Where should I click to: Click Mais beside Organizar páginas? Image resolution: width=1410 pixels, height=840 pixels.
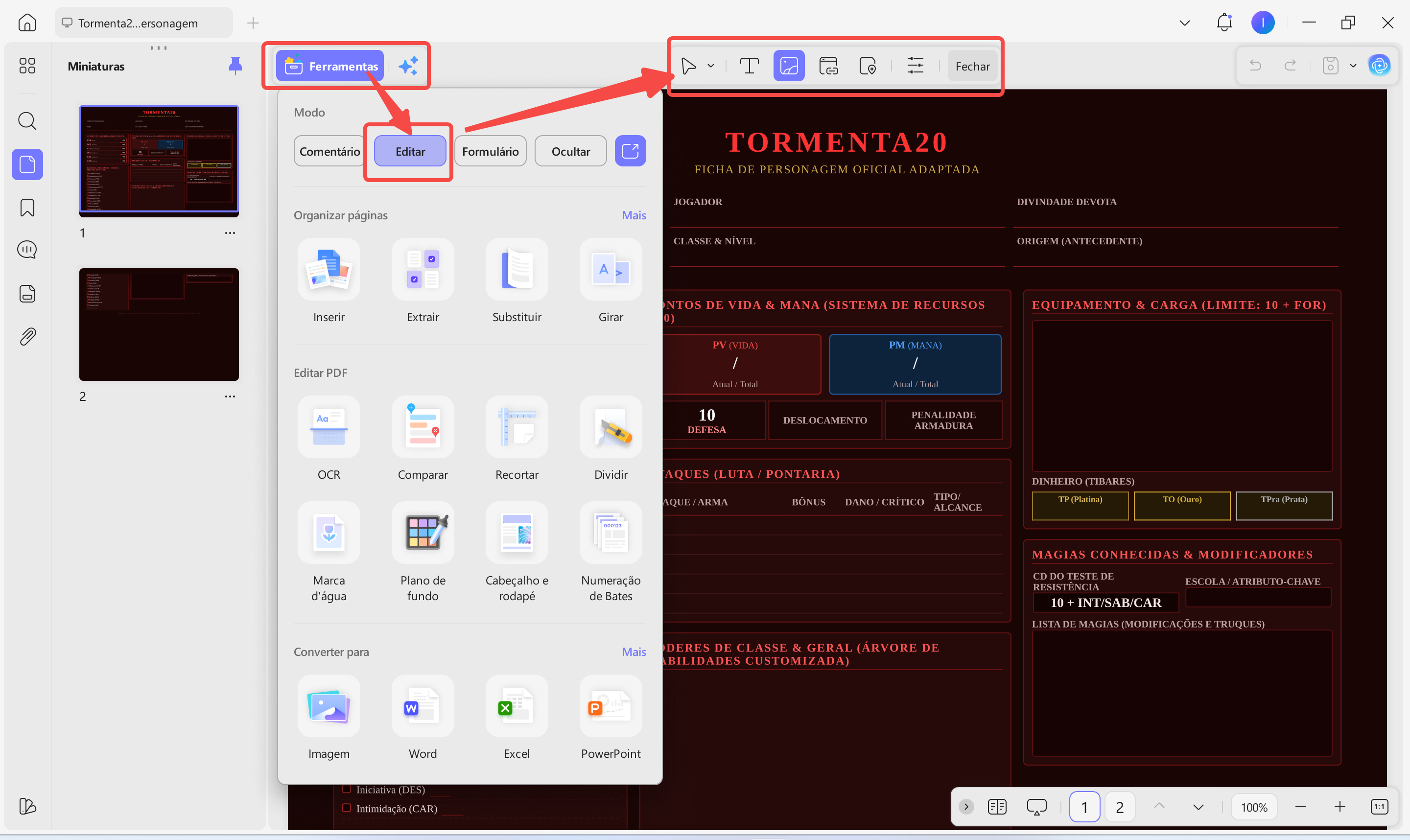click(x=634, y=215)
